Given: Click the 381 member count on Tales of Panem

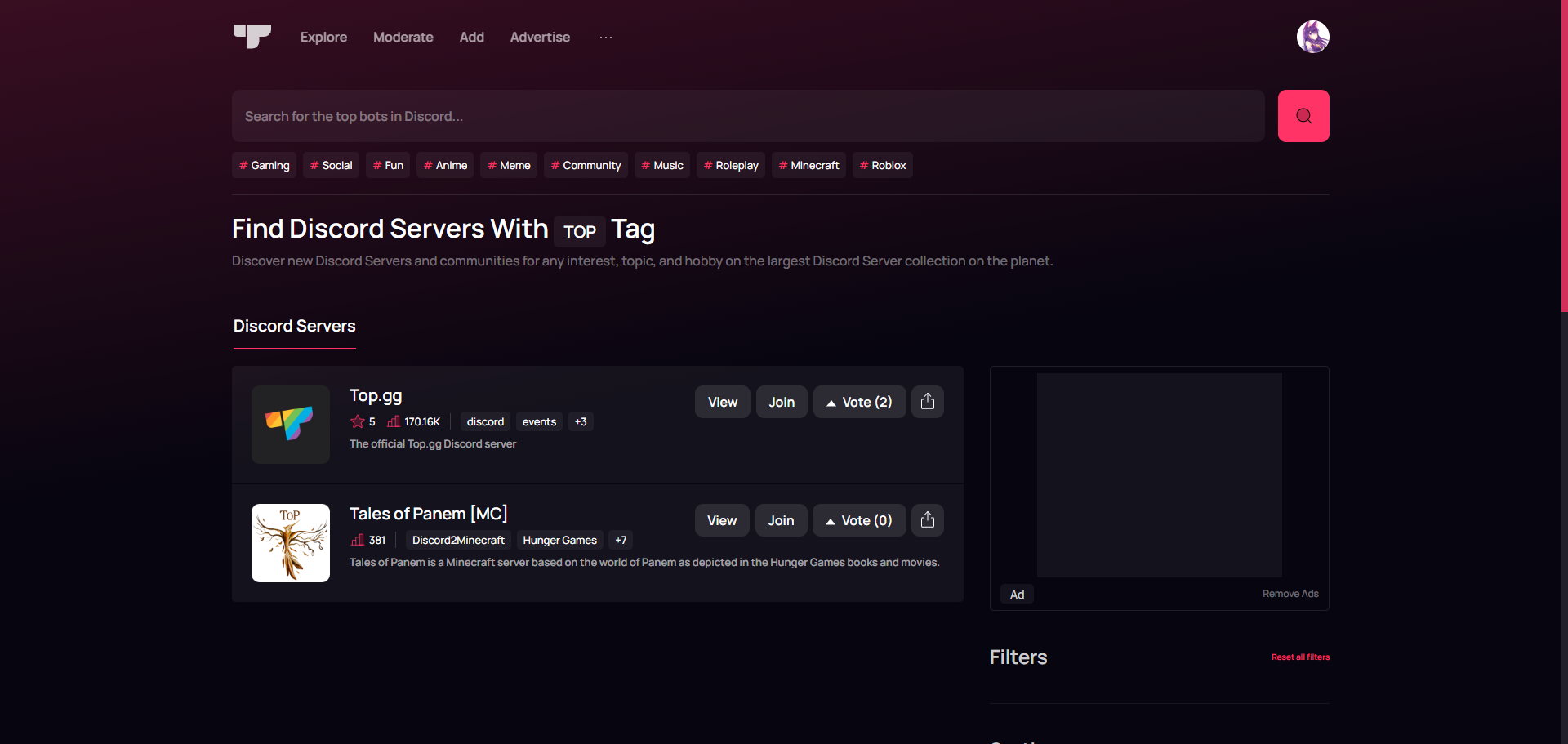Looking at the screenshot, I should coord(368,540).
